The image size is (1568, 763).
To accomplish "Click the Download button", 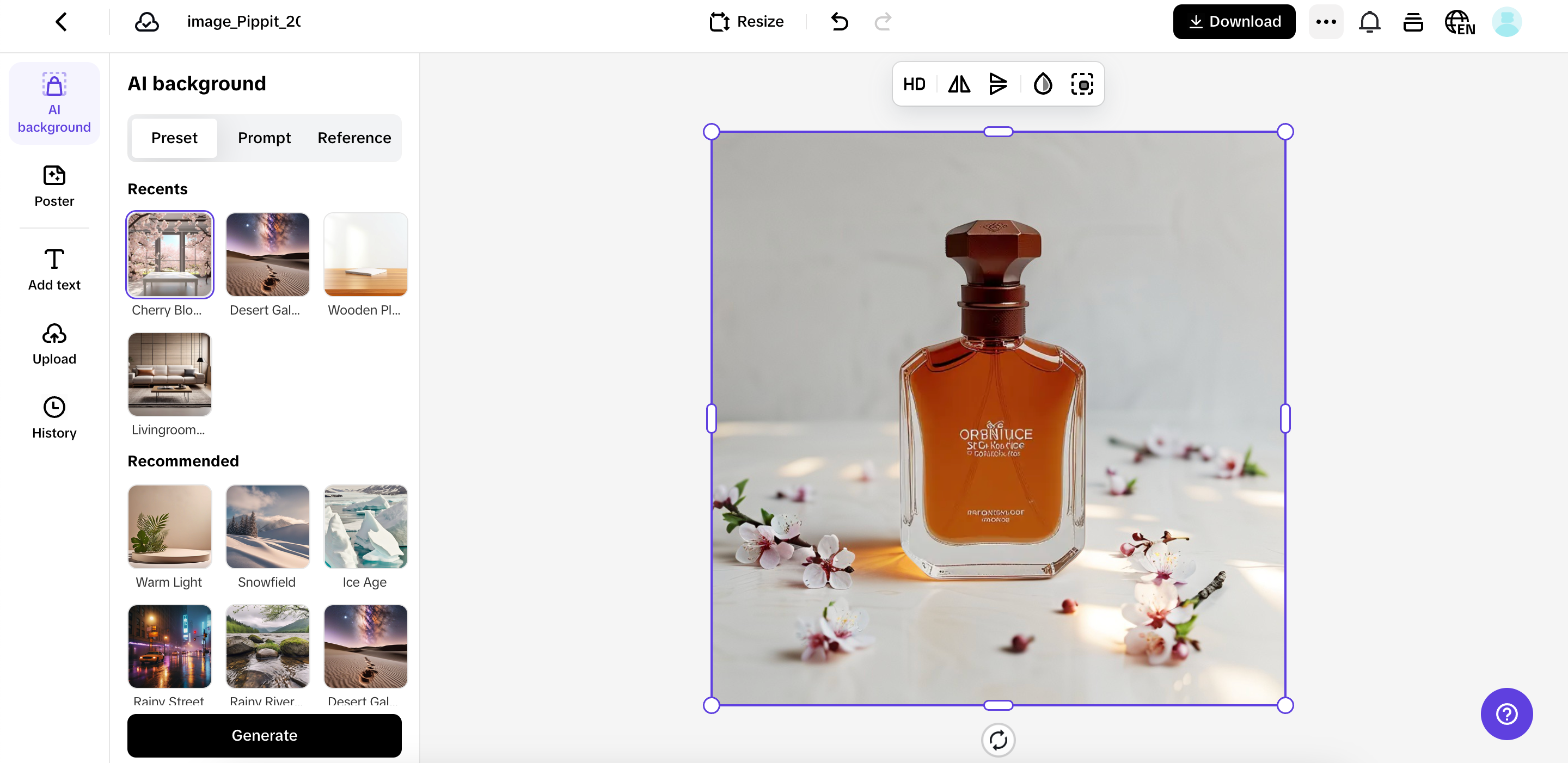I will 1234,22.
